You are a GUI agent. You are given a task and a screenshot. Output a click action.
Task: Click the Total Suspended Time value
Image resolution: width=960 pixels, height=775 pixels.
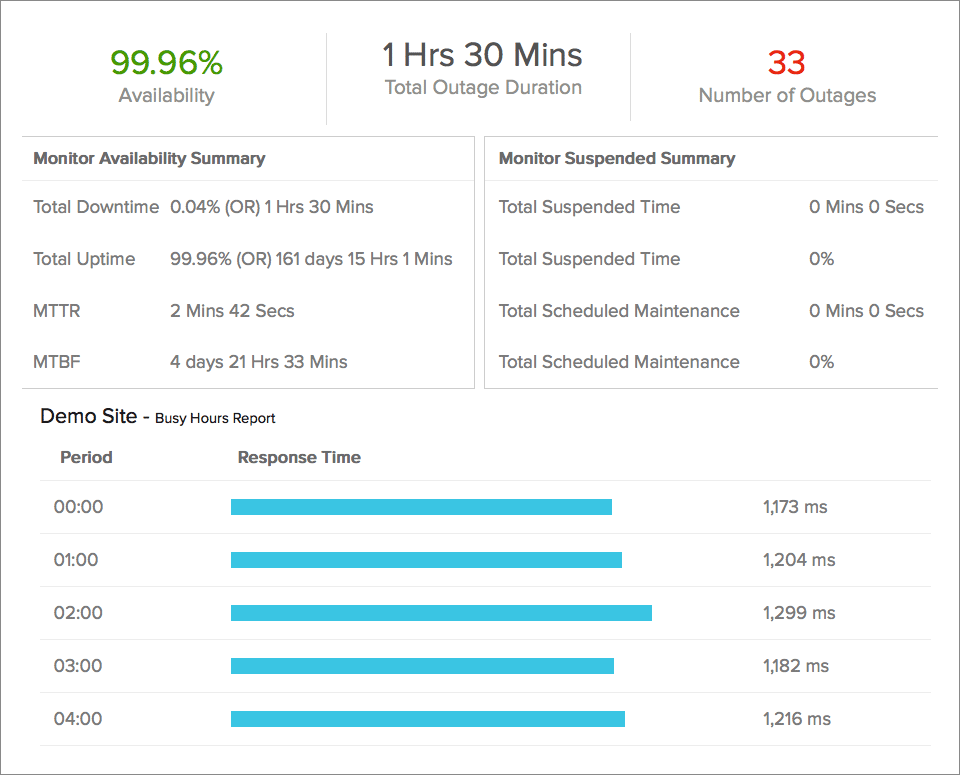click(867, 207)
